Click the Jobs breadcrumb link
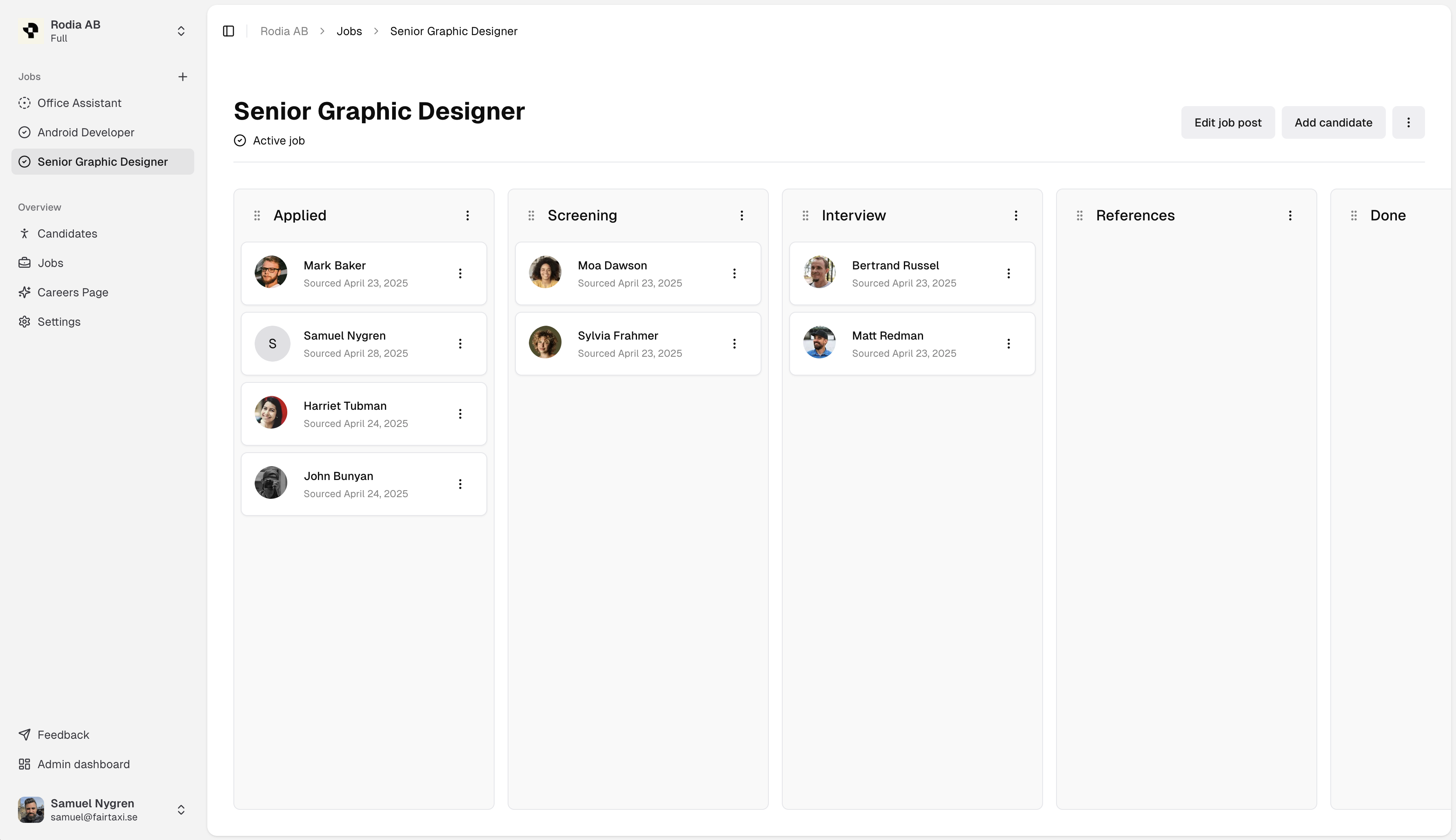Screen dimensions: 1456x840 [349, 31]
